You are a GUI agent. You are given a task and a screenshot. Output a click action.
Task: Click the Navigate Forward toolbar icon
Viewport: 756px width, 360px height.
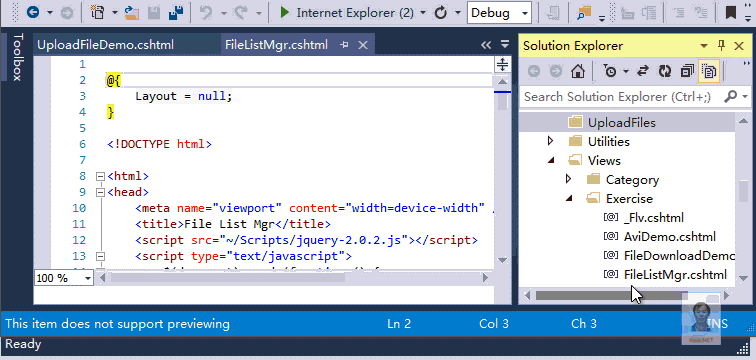click(x=67, y=13)
